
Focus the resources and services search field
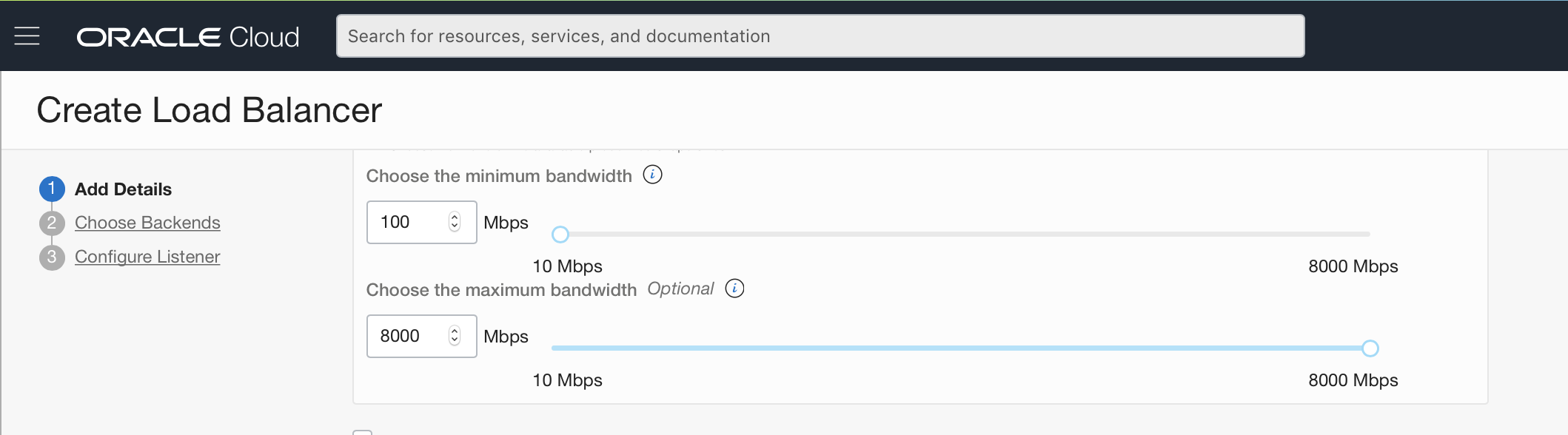(x=820, y=36)
